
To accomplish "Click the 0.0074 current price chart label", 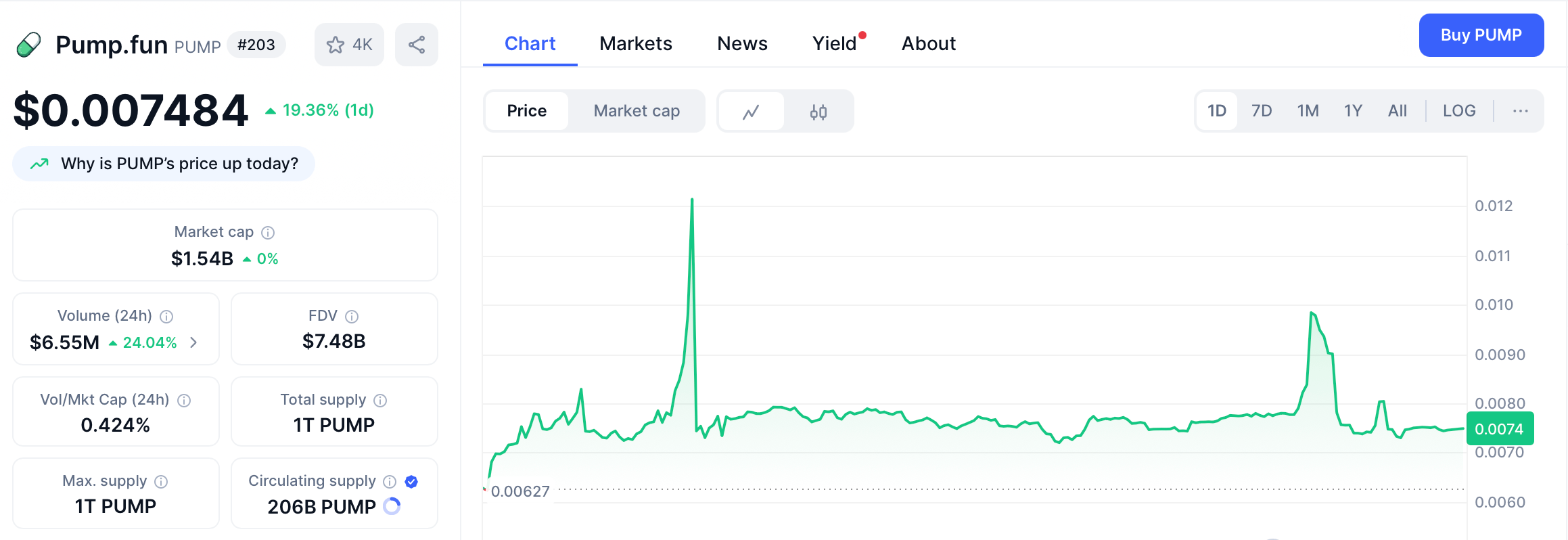I will [x=1499, y=429].
